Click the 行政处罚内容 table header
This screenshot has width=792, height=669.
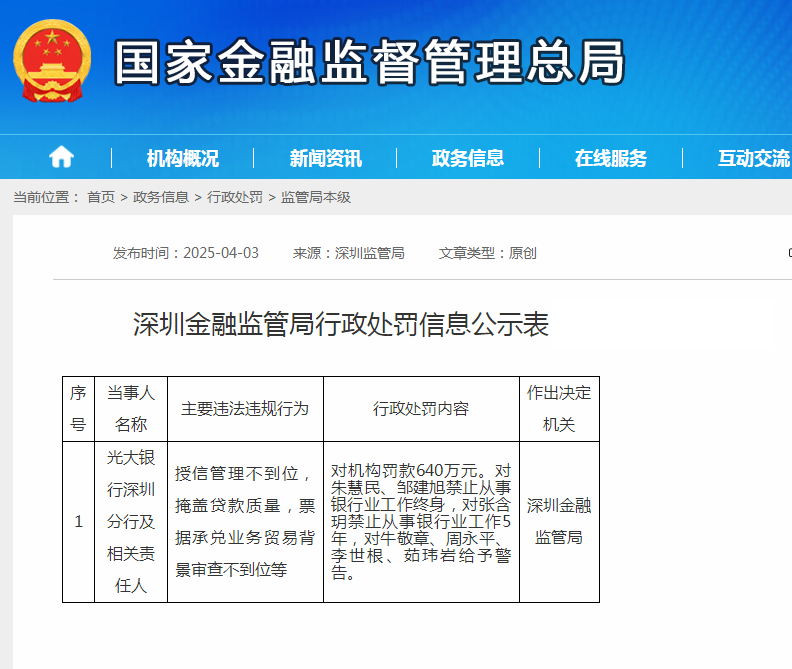421,409
